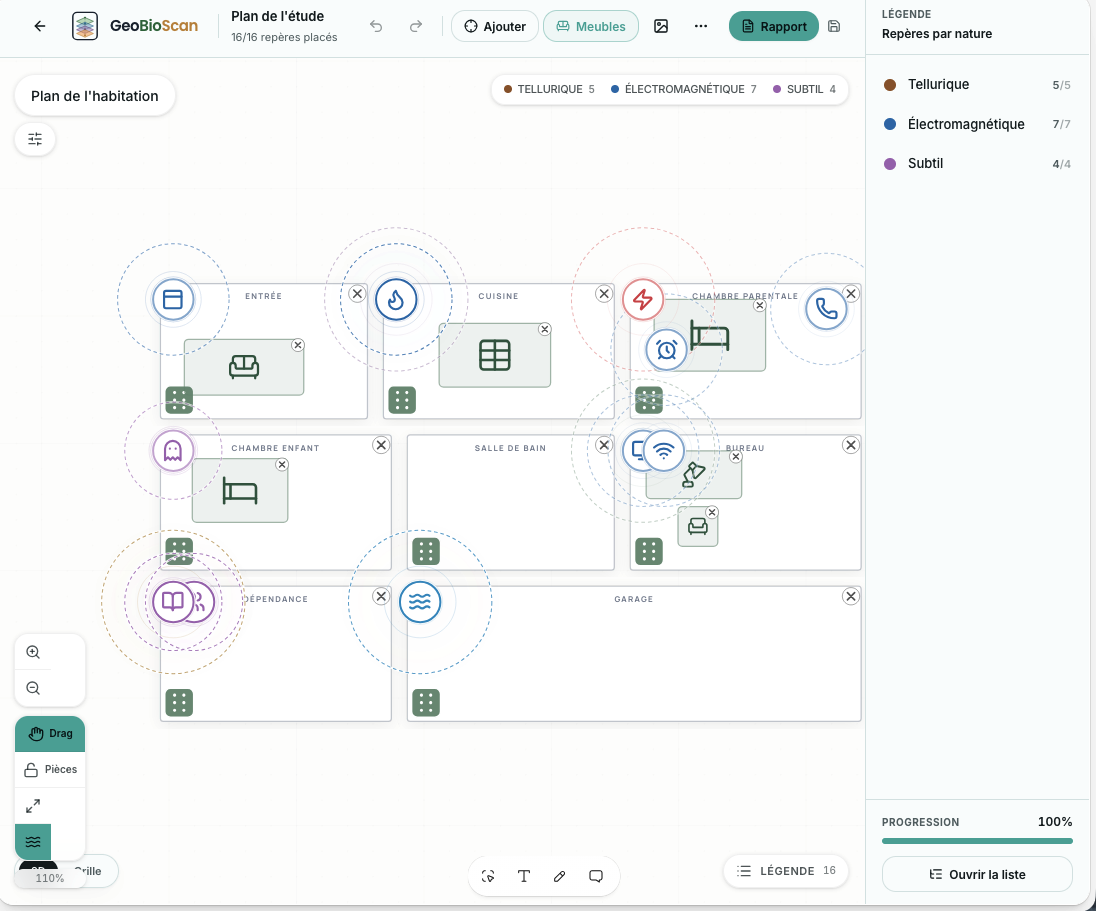Open the image import icon
This screenshot has width=1096, height=911.
tap(661, 27)
